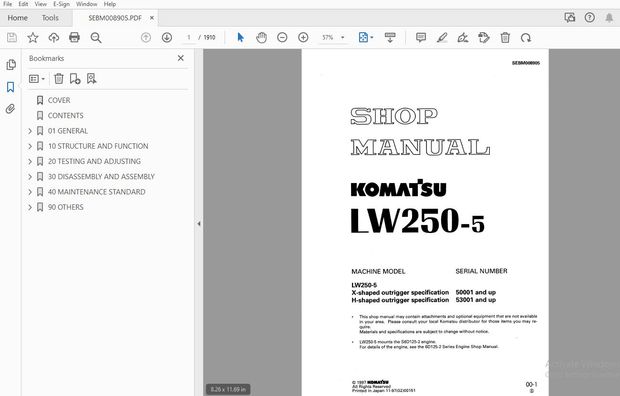Viewport: 620px width, 396px height.
Task: Open the View menu
Action: [x=41, y=4]
